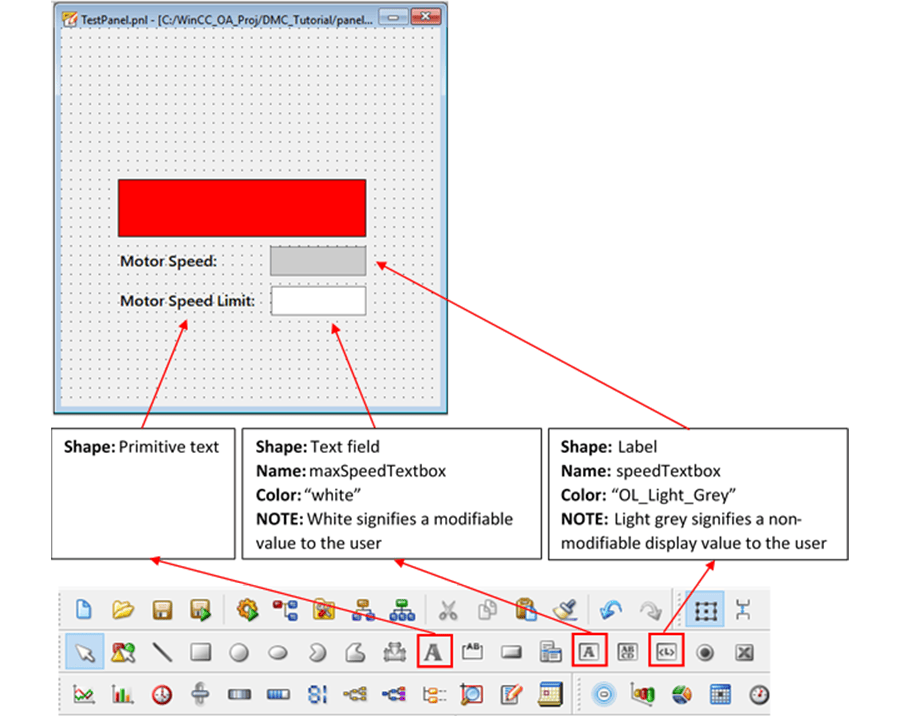Toggle the snap alignment icon next to grid
This screenshot has height=716, width=900.
(x=743, y=610)
